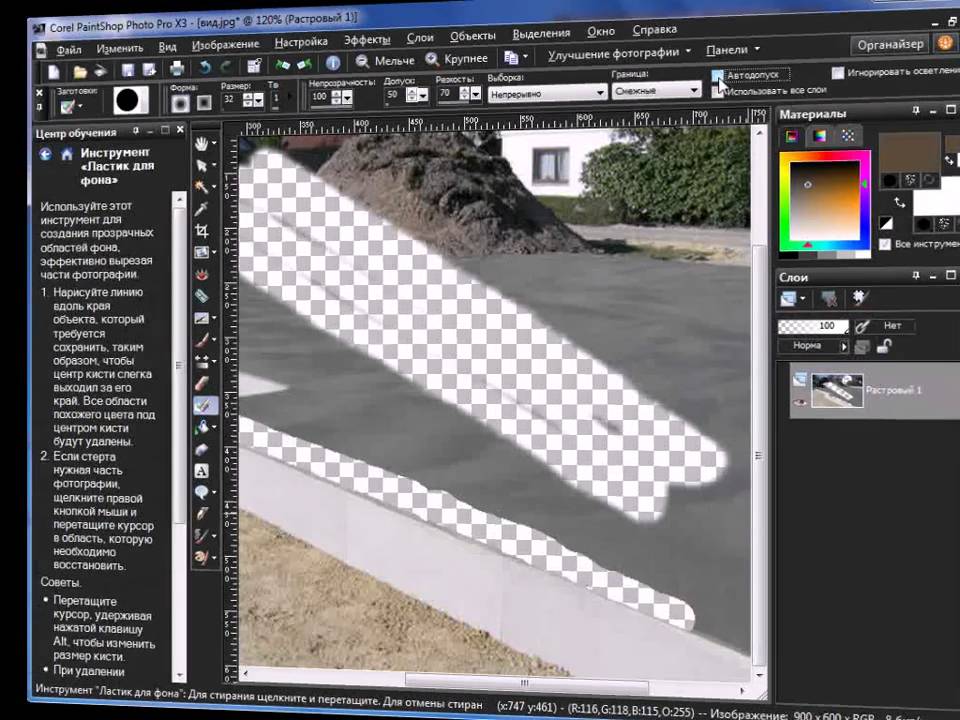
Task: Click the New image icon
Action: tap(54, 72)
